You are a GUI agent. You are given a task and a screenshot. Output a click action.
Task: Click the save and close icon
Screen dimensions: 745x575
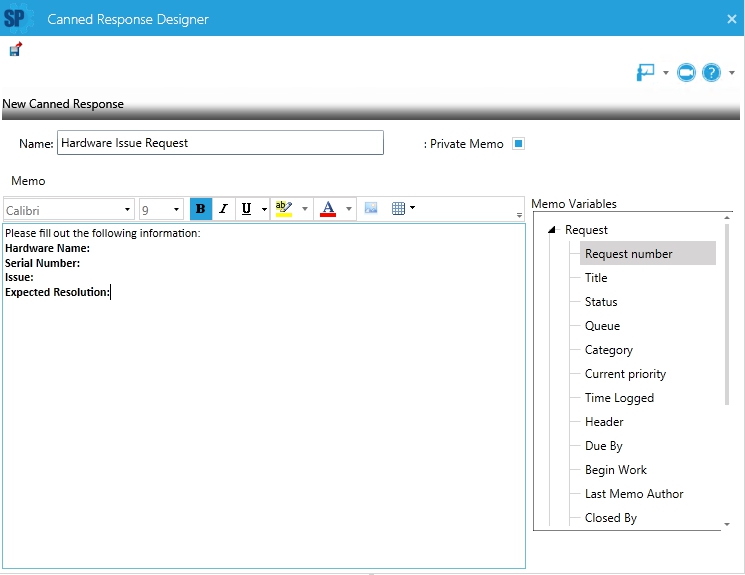(x=15, y=50)
